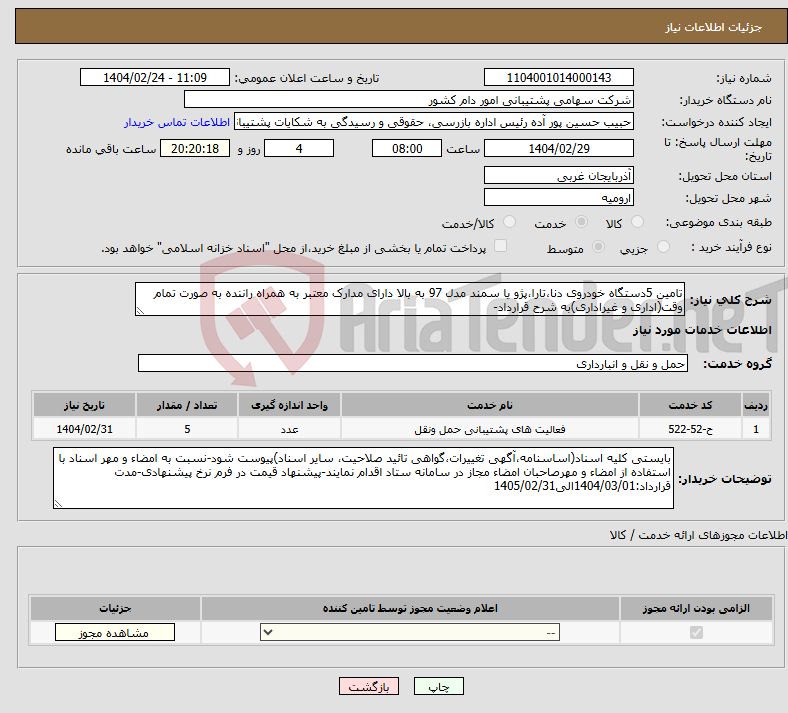Click the service group field حمل و نقل و انبارداری

[413, 364]
